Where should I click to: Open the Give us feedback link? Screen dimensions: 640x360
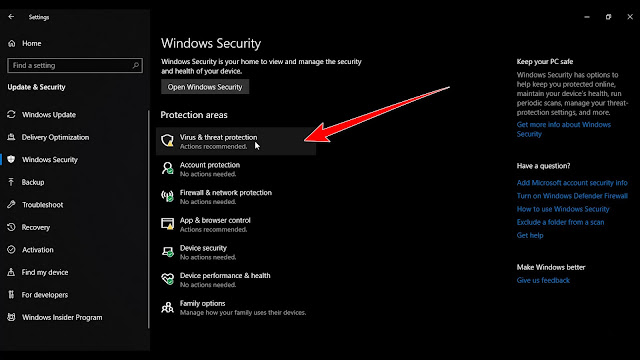point(543,280)
